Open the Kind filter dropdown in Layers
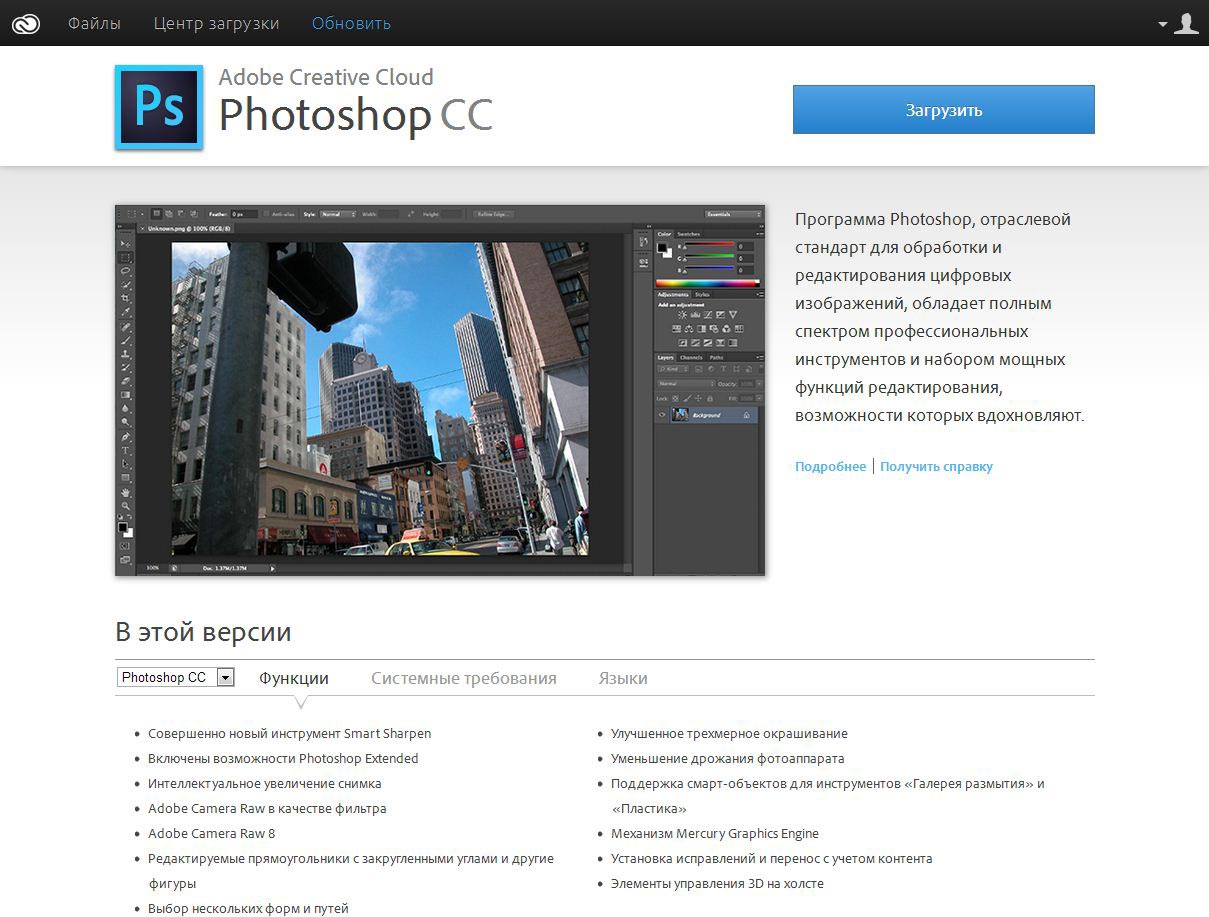1209x917 pixels. click(x=673, y=369)
